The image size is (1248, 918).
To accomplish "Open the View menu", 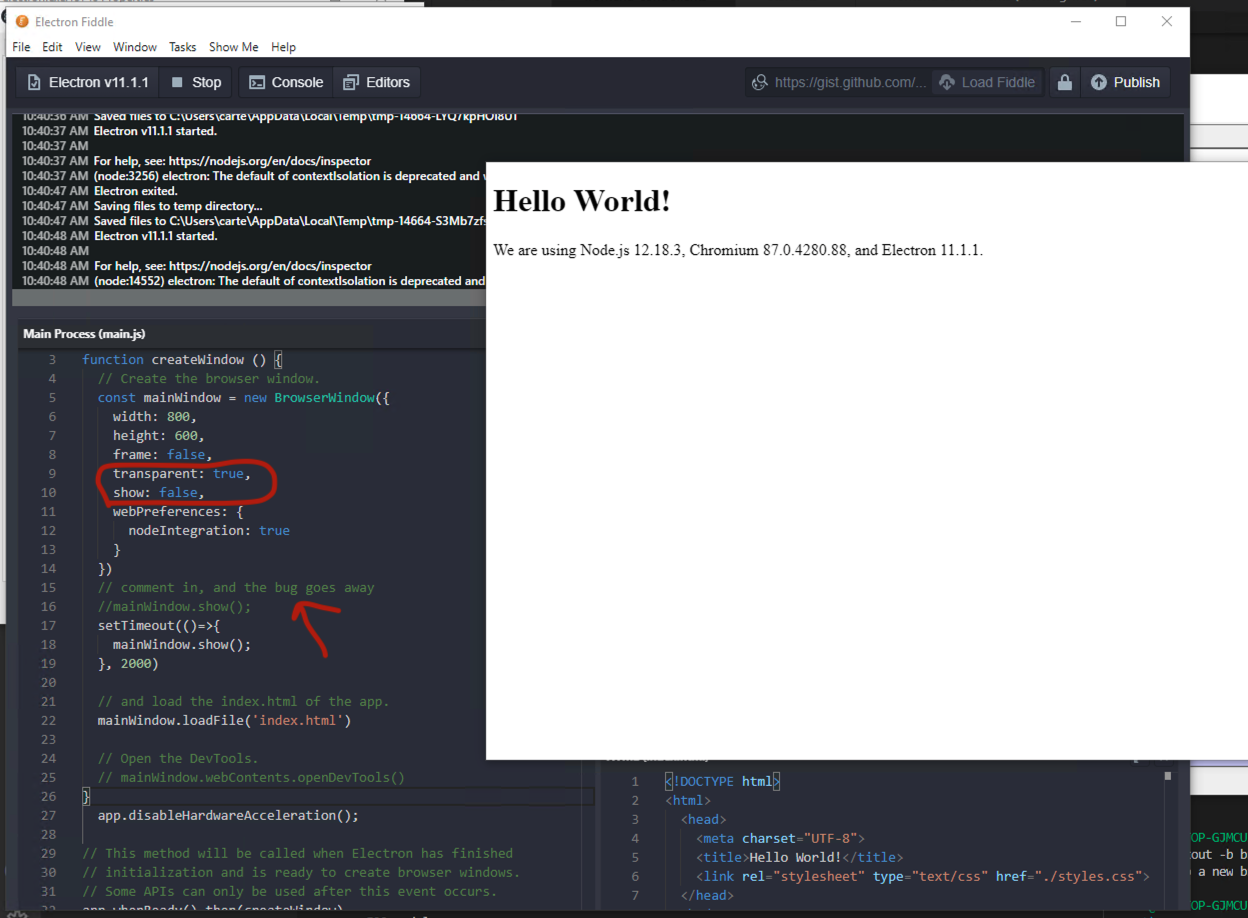I will (x=88, y=47).
